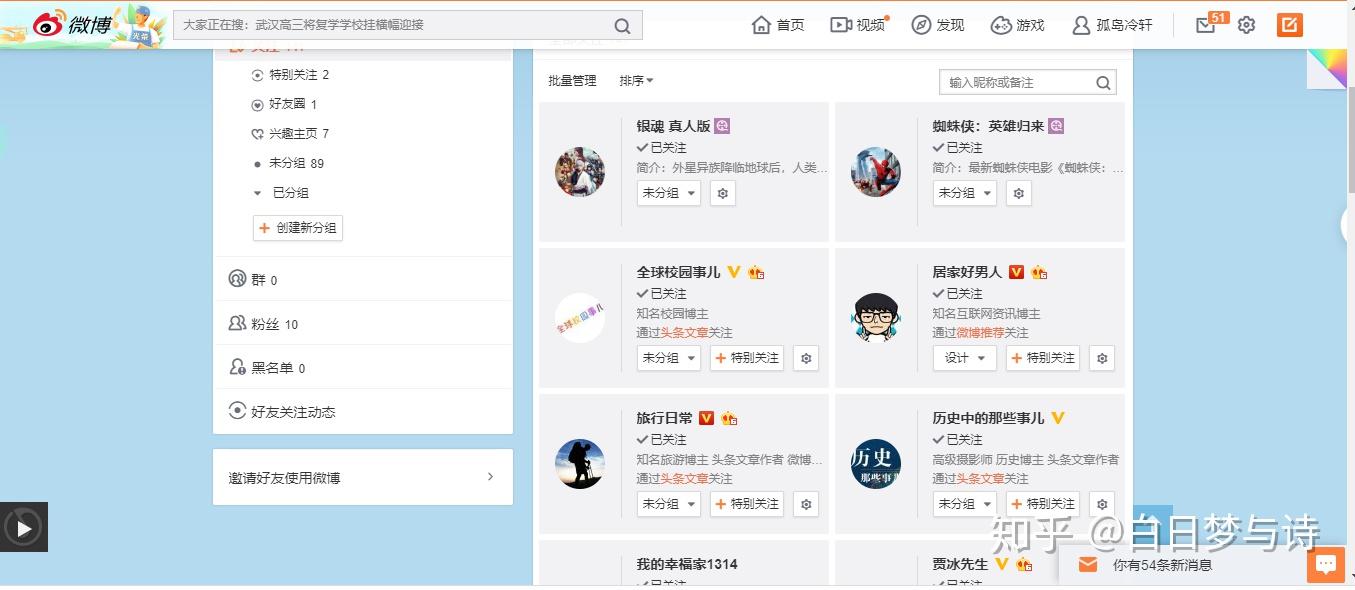Image resolution: width=1355 pixels, height=590 pixels.
Task: Open the group dropdown for 旅行日常
Action: pyautogui.click(x=669, y=504)
